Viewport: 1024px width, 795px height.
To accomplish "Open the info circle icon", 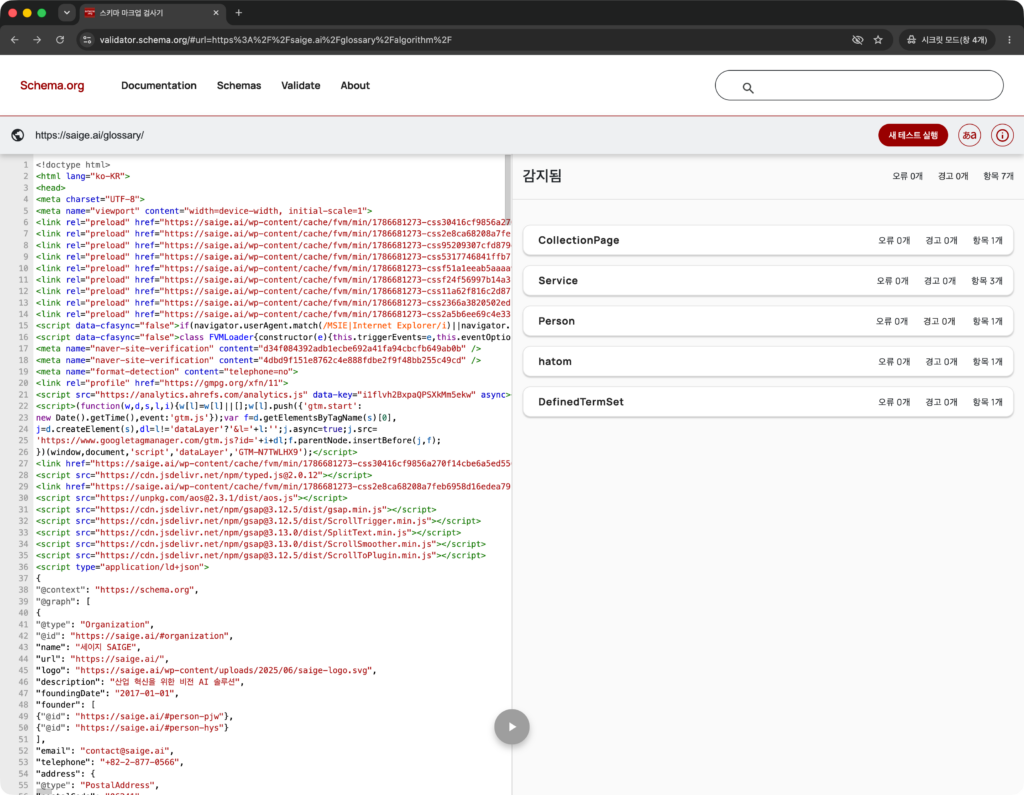I will pyautogui.click(x=1002, y=135).
